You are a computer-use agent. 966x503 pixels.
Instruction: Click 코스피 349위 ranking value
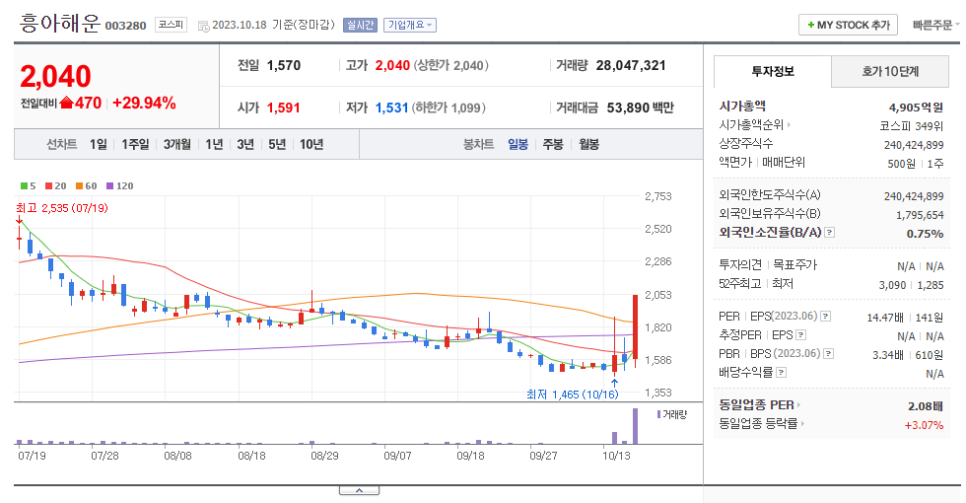coord(911,126)
